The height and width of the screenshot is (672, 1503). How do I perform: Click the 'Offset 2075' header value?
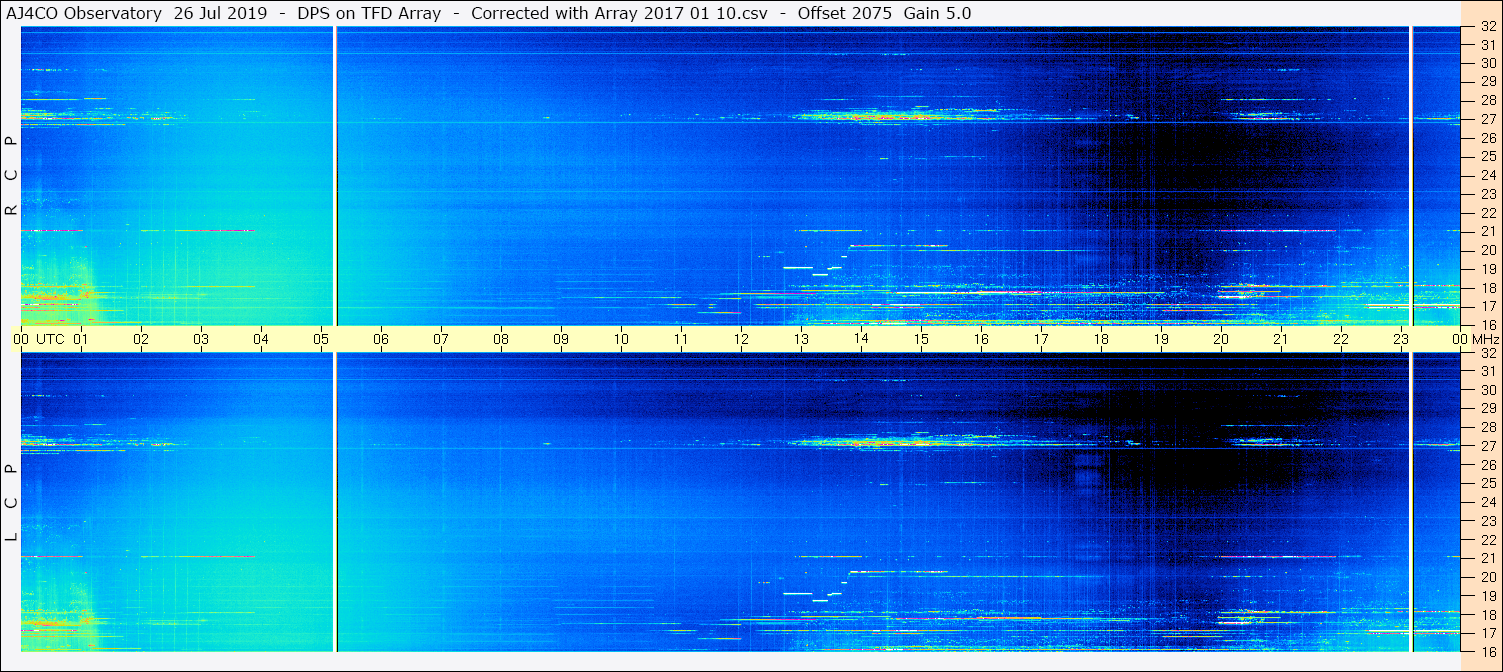point(846,13)
